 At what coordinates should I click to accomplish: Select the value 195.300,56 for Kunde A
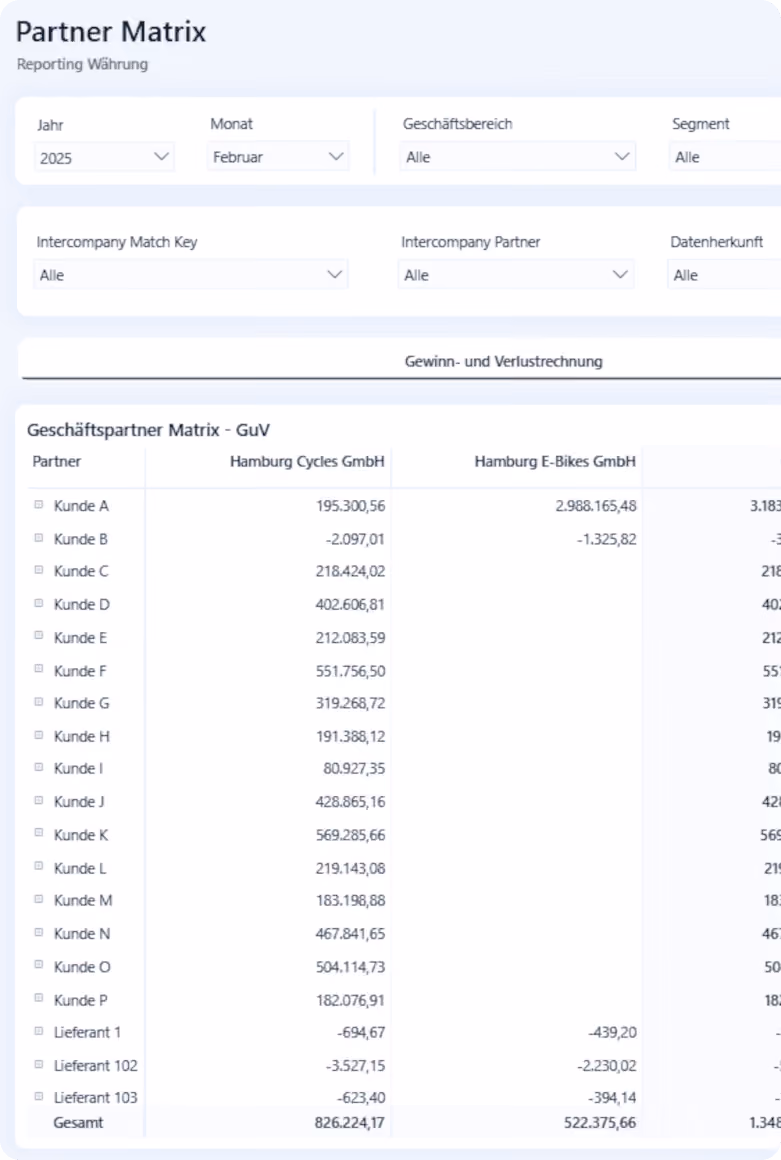coord(351,506)
